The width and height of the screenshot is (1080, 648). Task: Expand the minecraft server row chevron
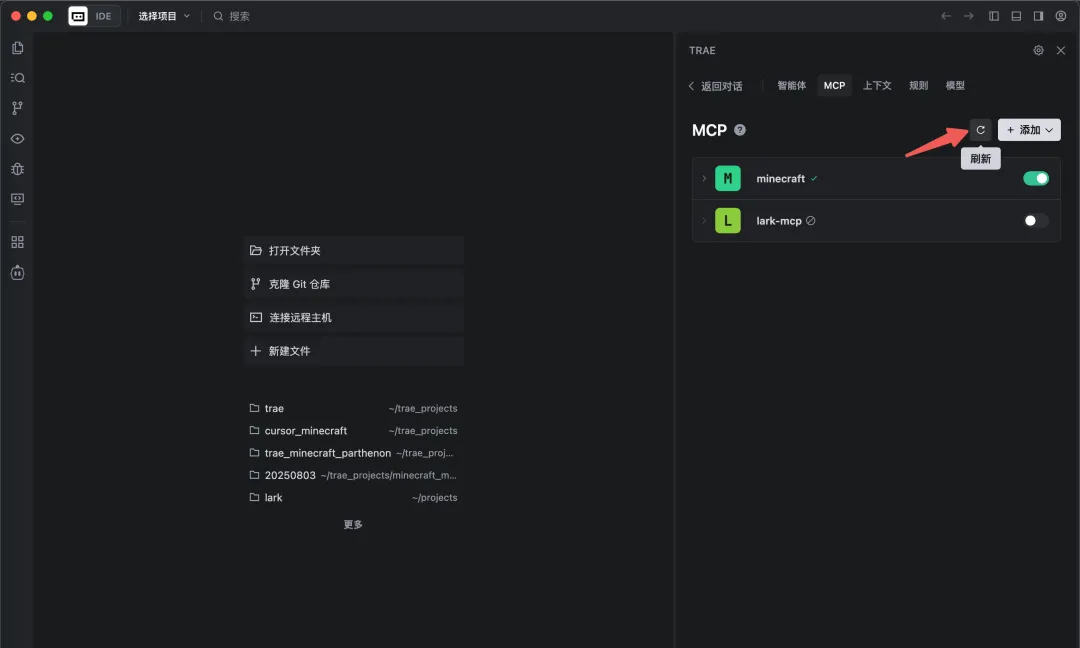[704, 178]
